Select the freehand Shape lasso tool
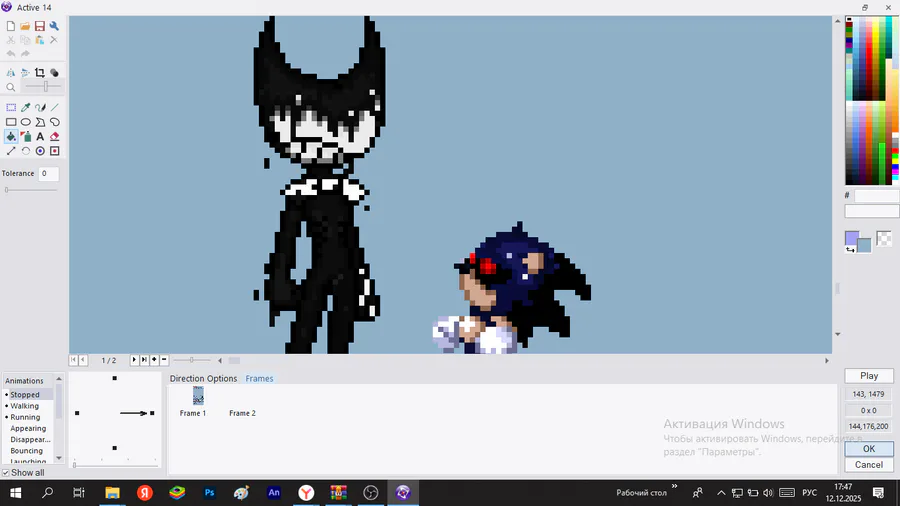 (x=55, y=122)
